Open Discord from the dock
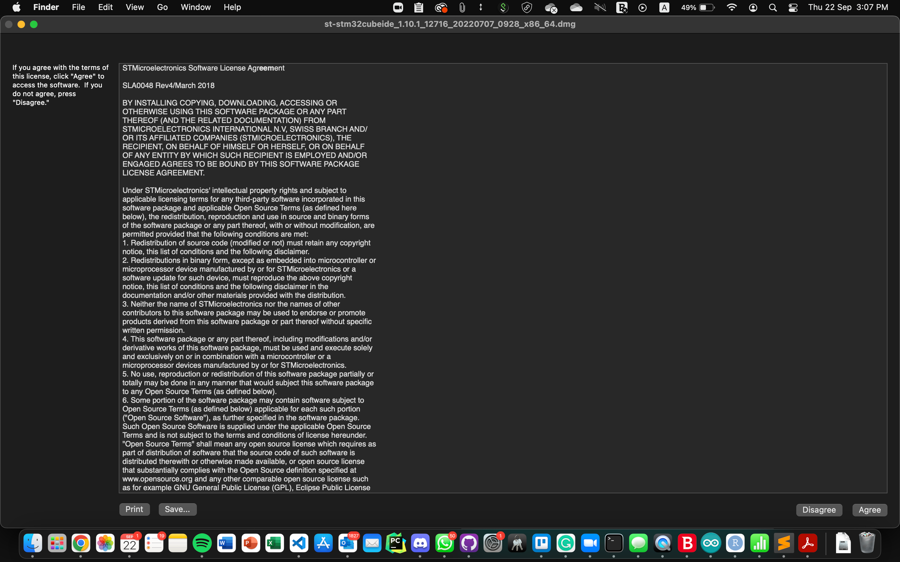This screenshot has height=562, width=900. 420,543
